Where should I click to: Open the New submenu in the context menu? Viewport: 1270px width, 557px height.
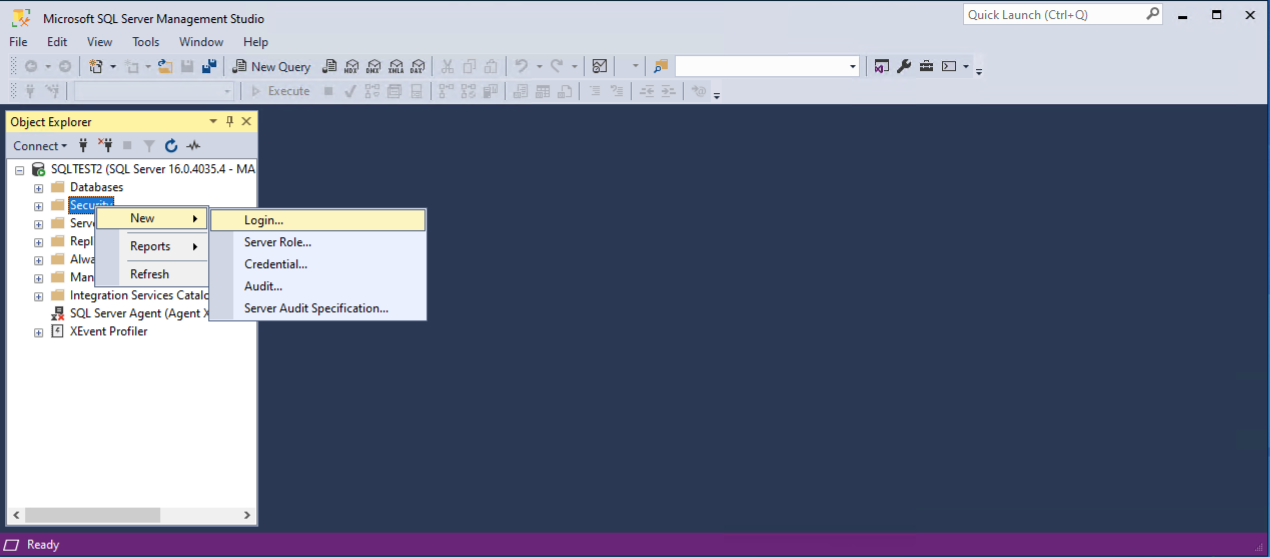(152, 218)
